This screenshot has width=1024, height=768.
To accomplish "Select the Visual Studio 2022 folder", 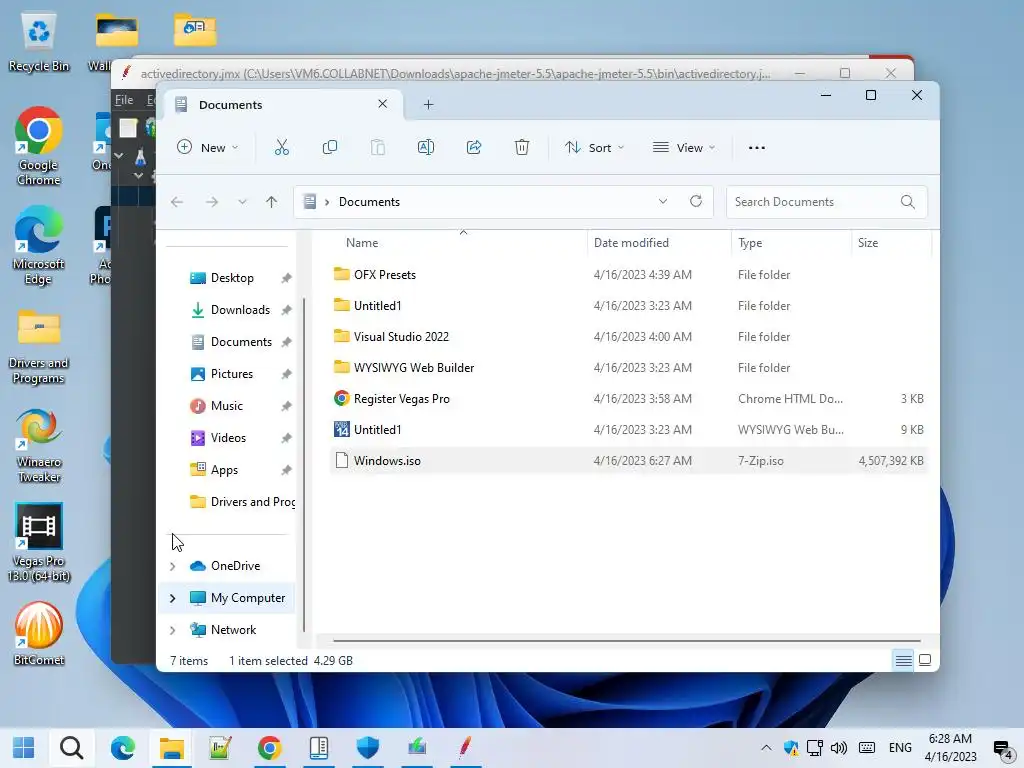I will [x=628, y=337].
